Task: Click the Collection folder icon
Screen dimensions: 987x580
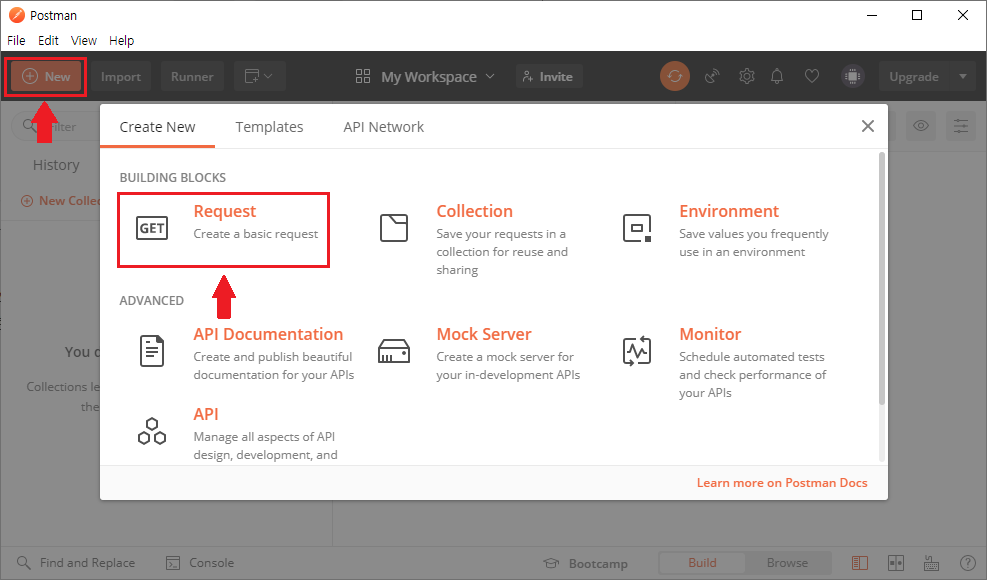Action: tap(394, 228)
